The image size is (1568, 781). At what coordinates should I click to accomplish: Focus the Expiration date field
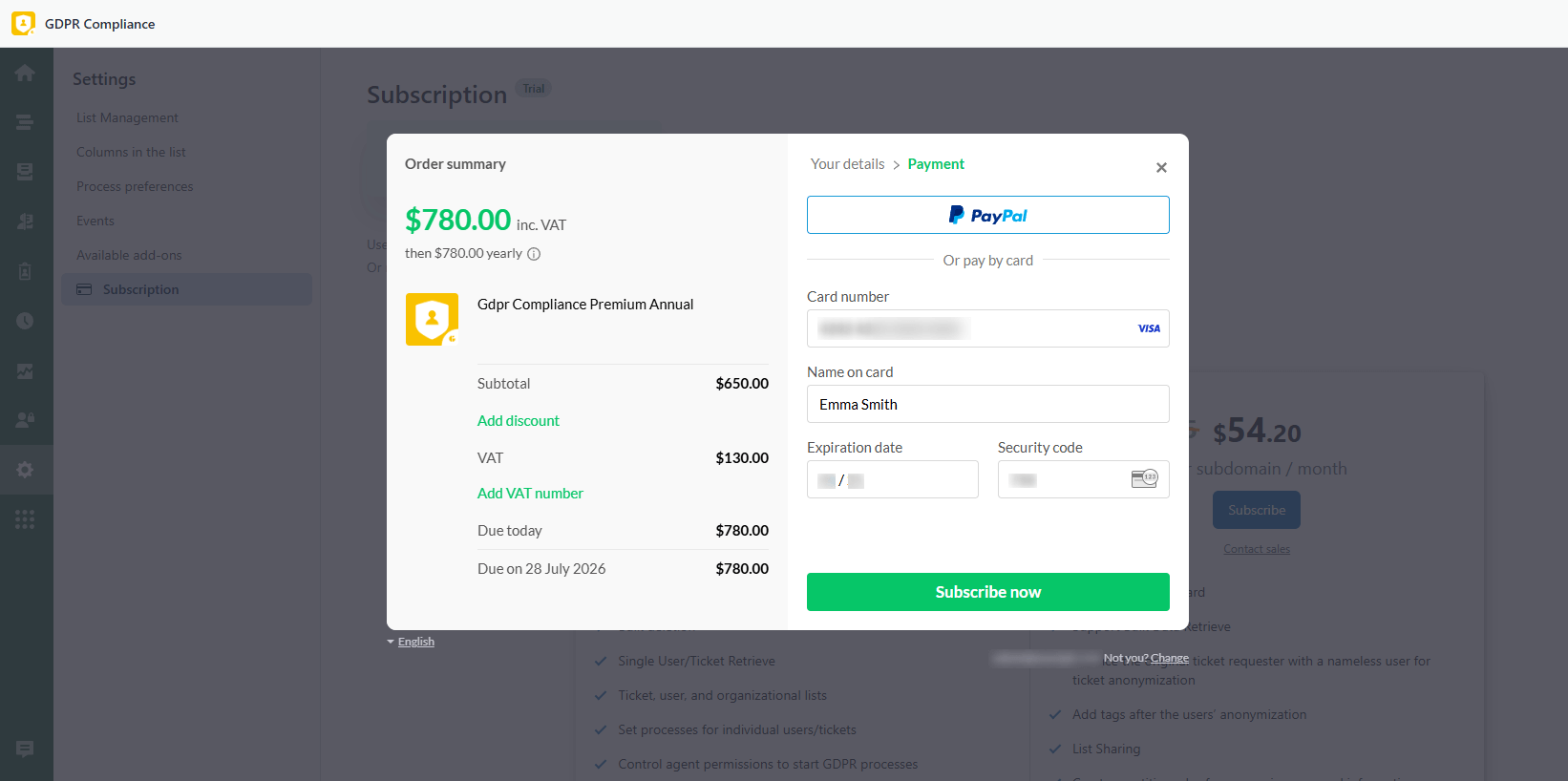point(893,479)
